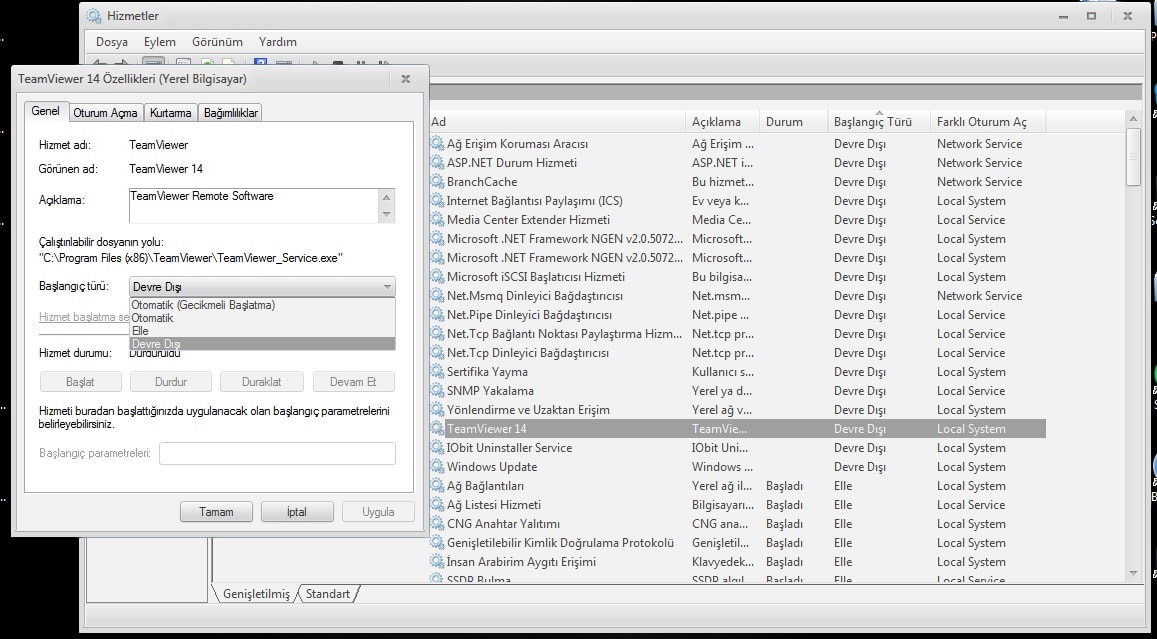This screenshot has height=639, width=1157.
Task: Close the TeamViewer 14 Özellikleri dialog
Action: [405, 79]
